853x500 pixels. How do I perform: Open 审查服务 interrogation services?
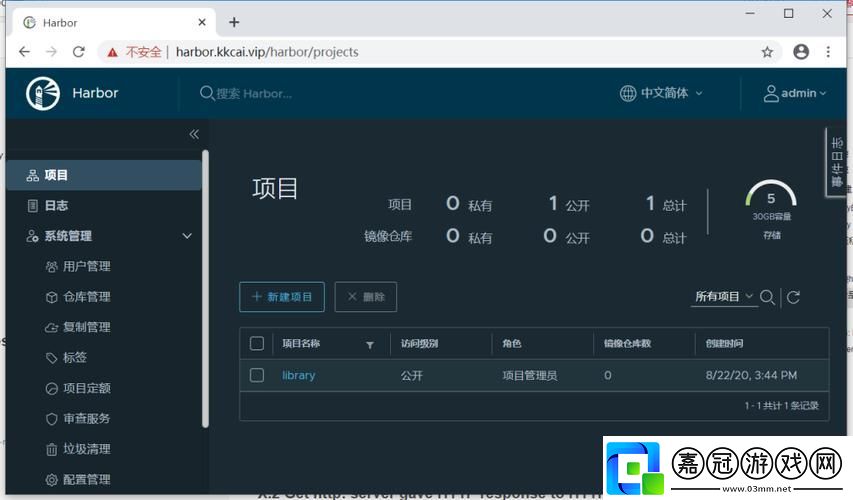(86, 418)
